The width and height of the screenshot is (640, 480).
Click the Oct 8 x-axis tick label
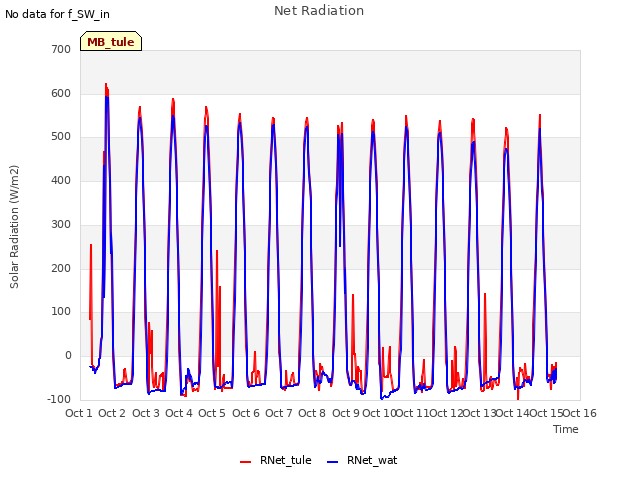(x=312, y=413)
